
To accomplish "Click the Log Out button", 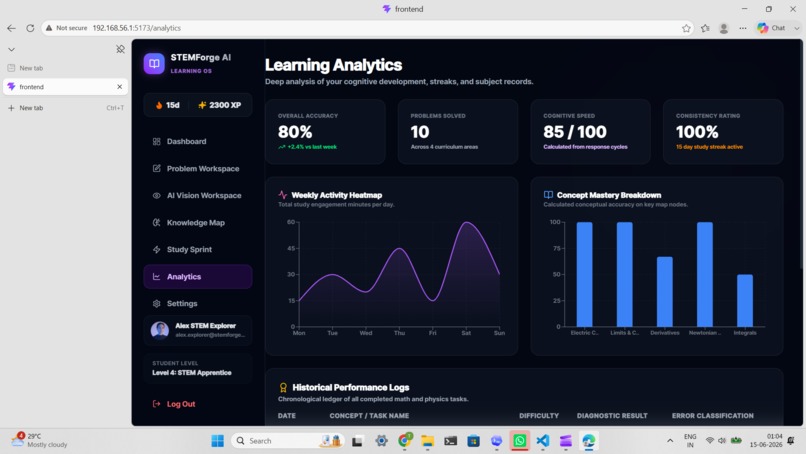I will coord(174,404).
